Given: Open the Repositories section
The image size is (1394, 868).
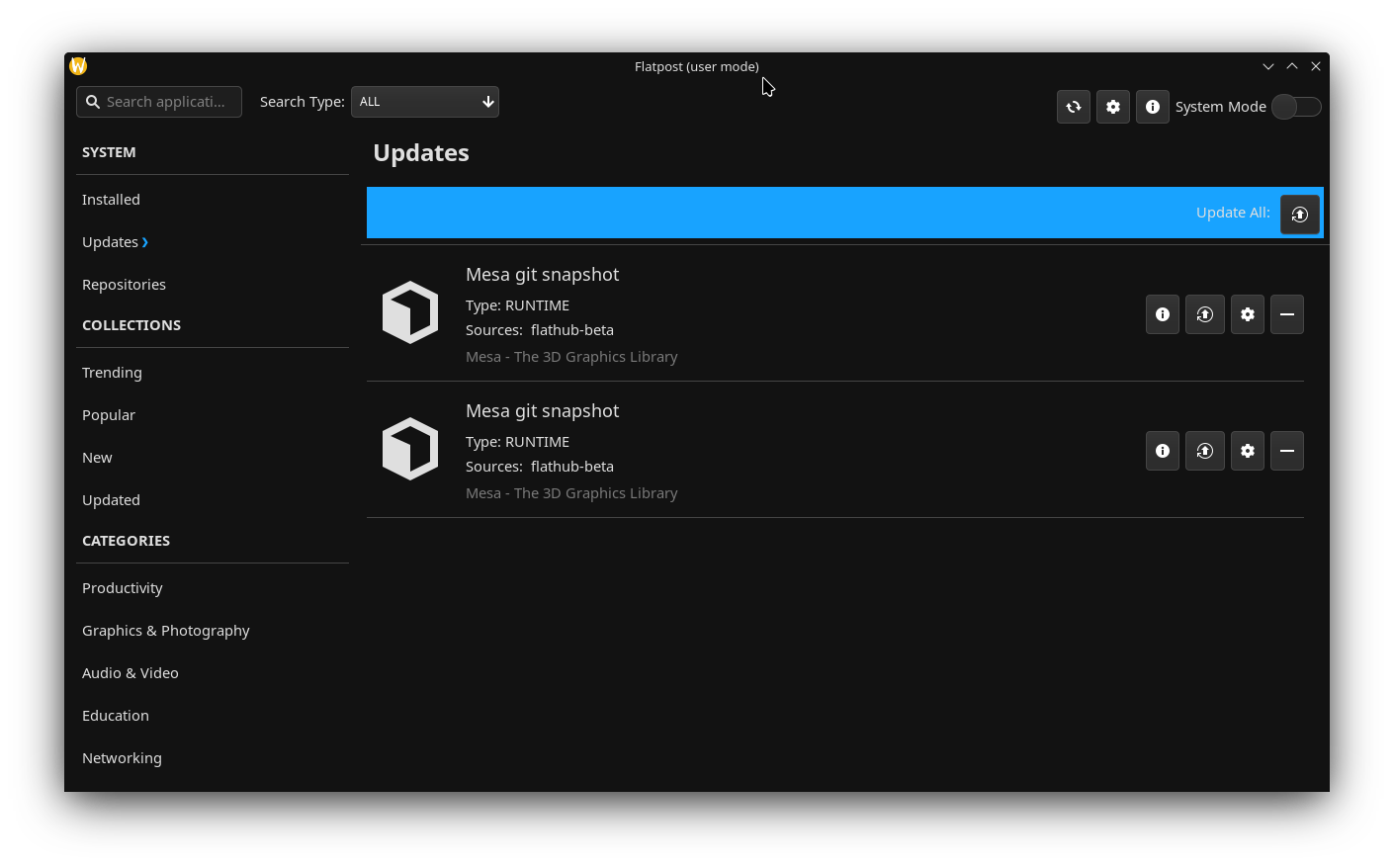Looking at the screenshot, I should coord(124,284).
